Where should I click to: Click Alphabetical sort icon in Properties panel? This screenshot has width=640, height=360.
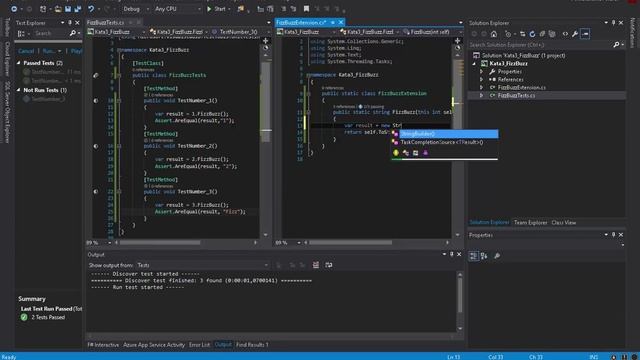[x=484, y=256]
